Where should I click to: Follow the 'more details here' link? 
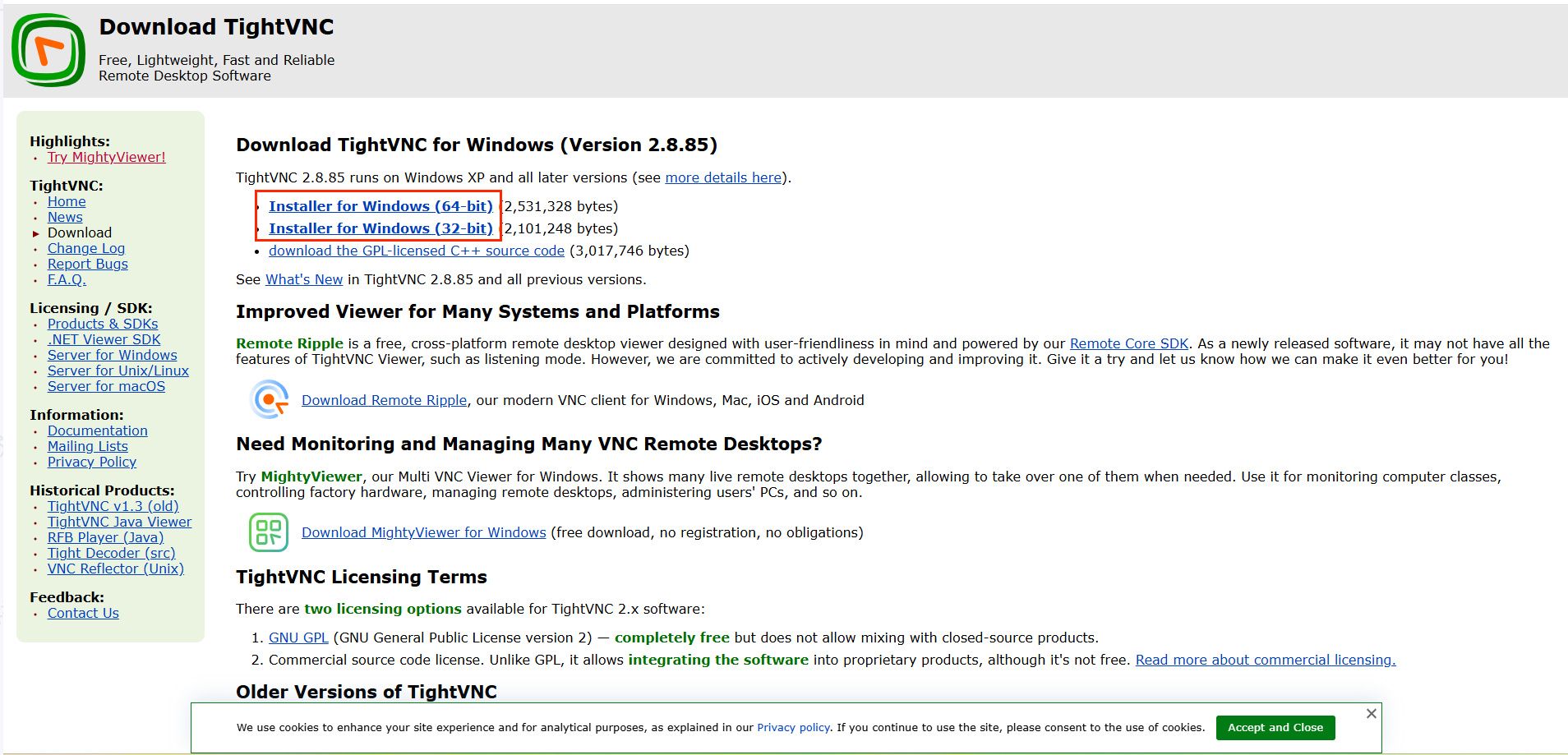click(723, 177)
